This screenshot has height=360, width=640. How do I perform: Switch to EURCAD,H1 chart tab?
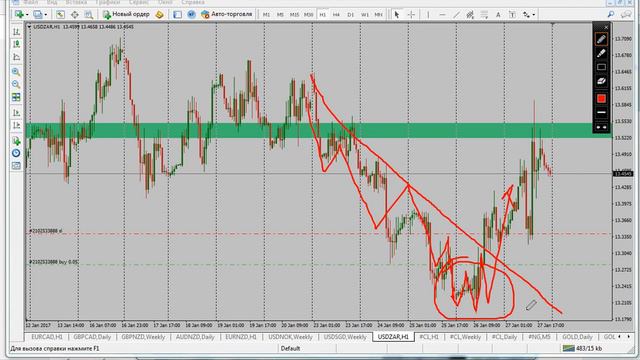47,337
